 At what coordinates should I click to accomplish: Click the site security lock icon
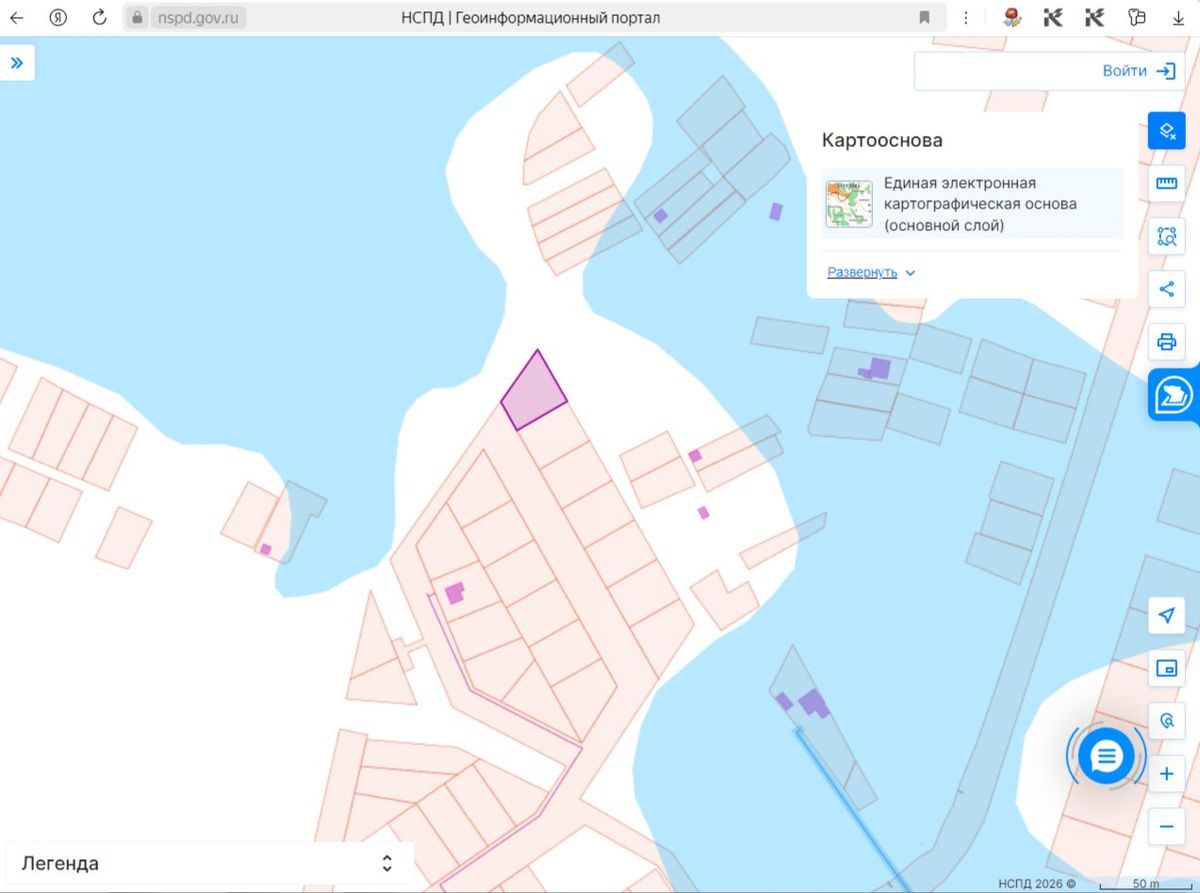138,17
